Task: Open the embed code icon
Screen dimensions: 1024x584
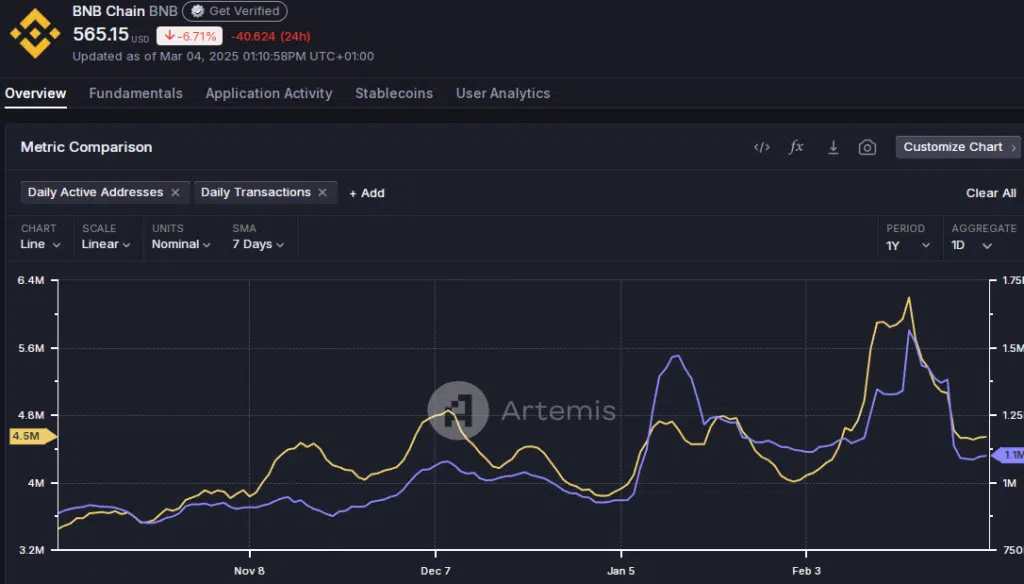Action: [x=761, y=147]
